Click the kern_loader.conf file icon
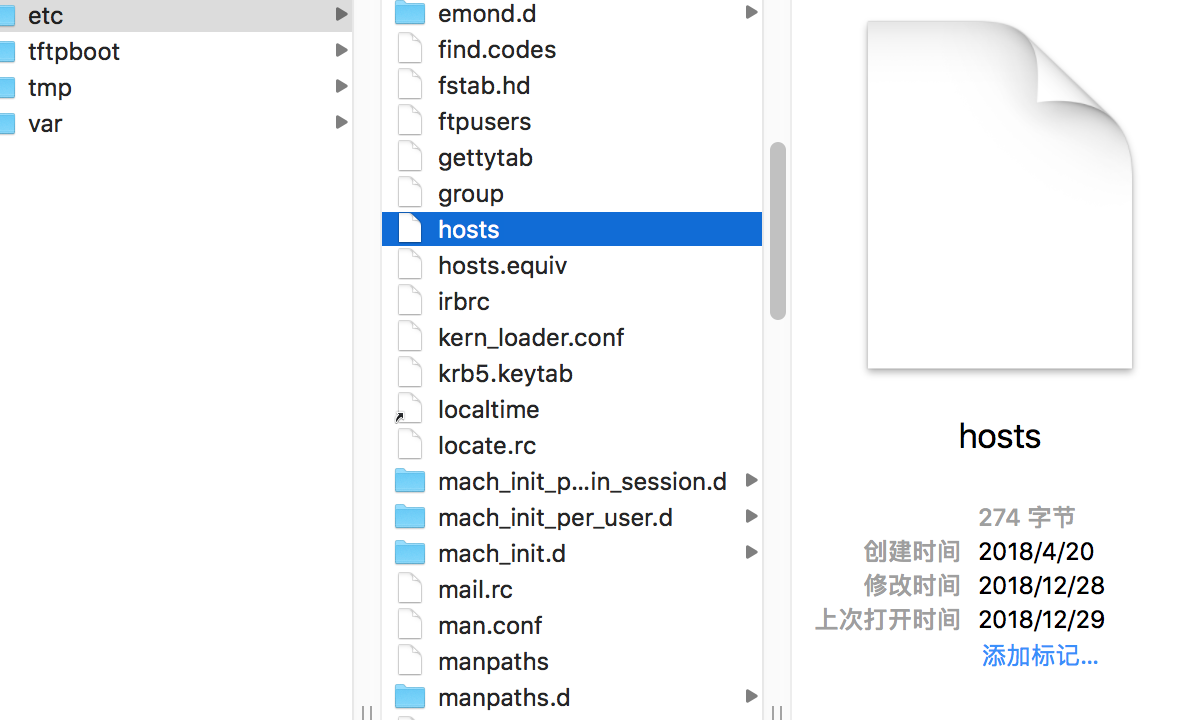This screenshot has height=720, width=1190. (x=410, y=338)
